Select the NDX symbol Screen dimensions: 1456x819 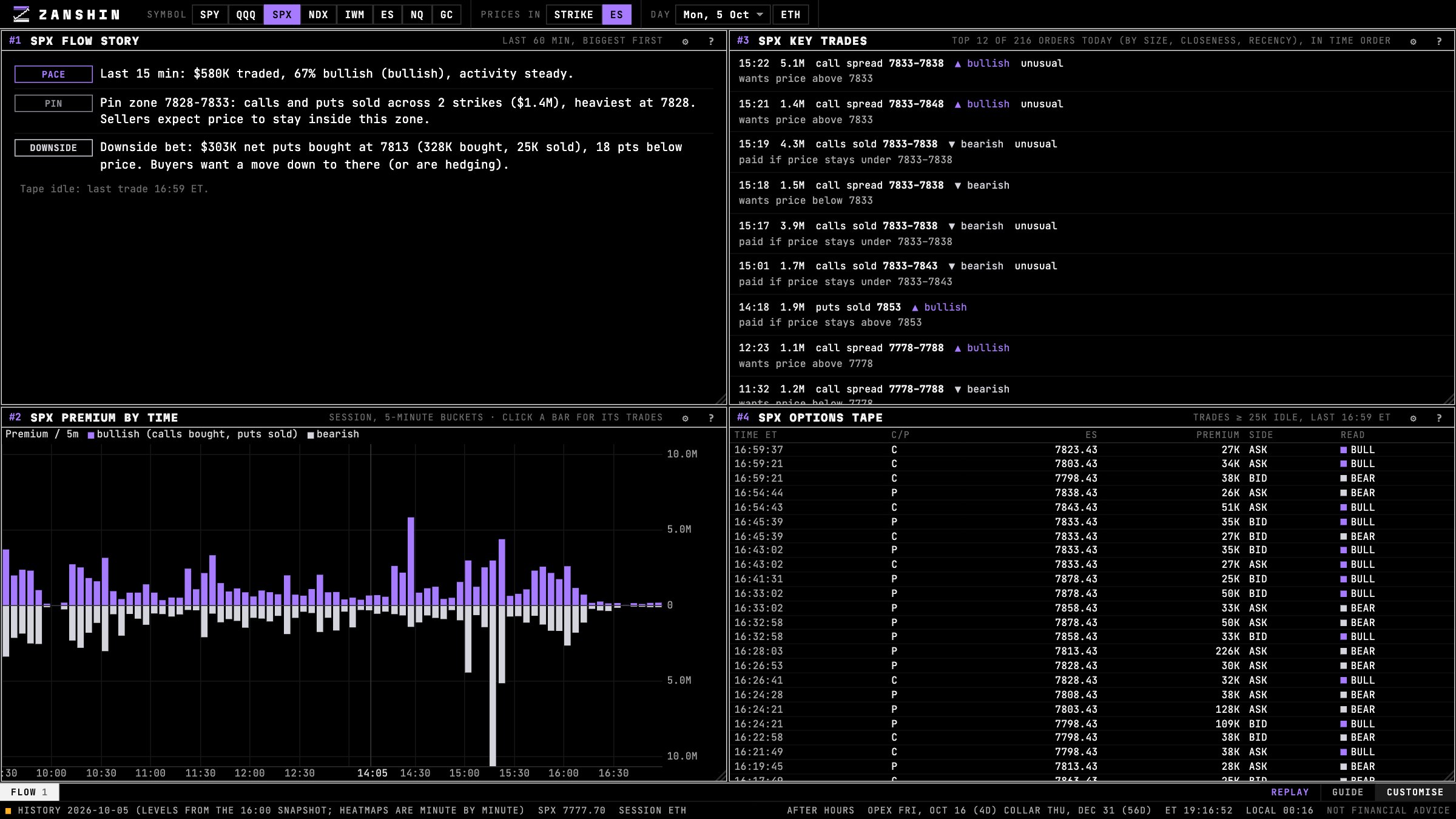318,15
